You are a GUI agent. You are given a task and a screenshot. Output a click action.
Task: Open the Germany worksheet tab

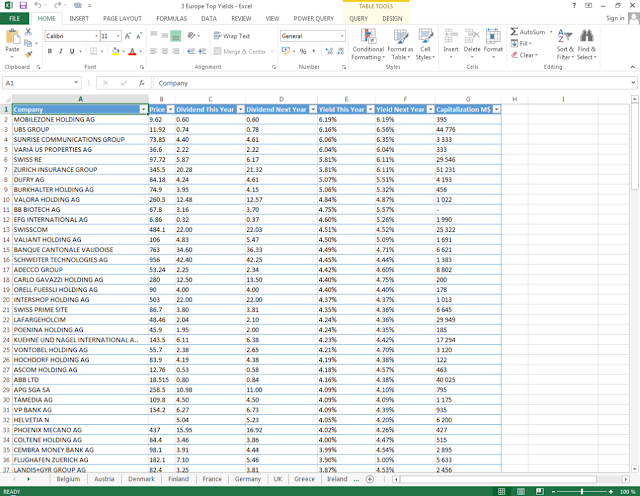point(248,479)
